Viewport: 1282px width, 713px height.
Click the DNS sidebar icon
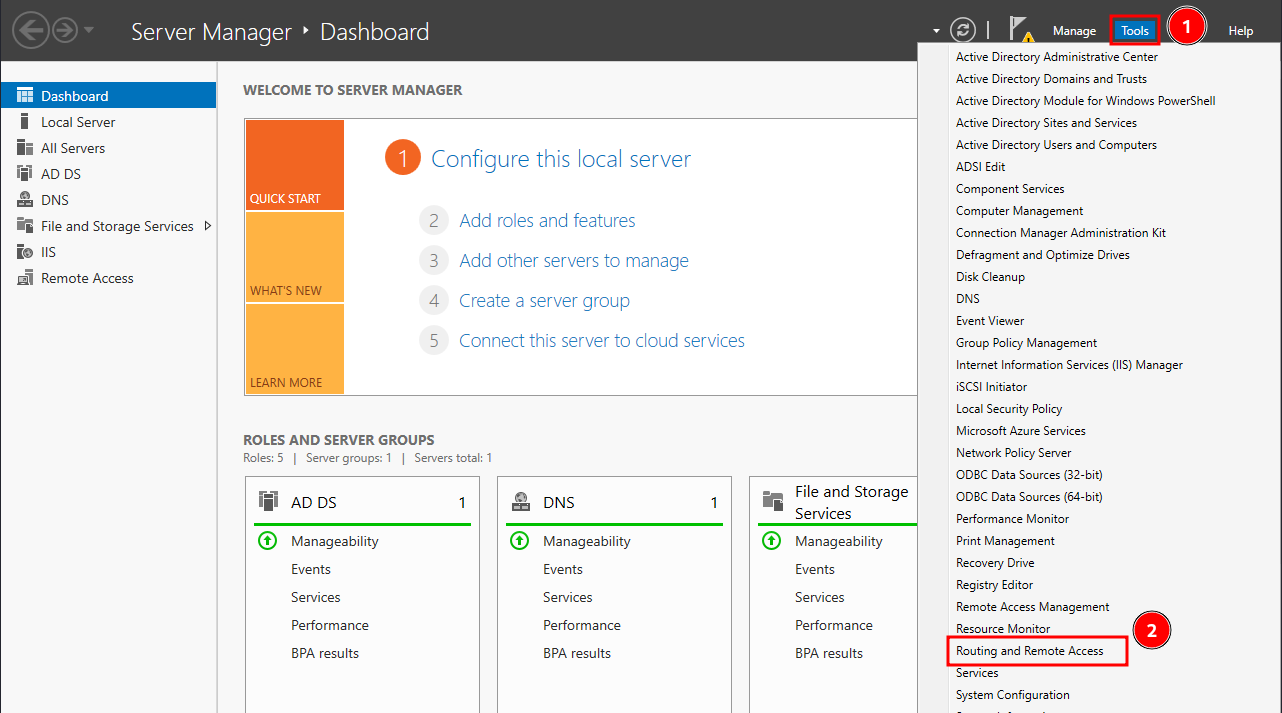(25, 200)
